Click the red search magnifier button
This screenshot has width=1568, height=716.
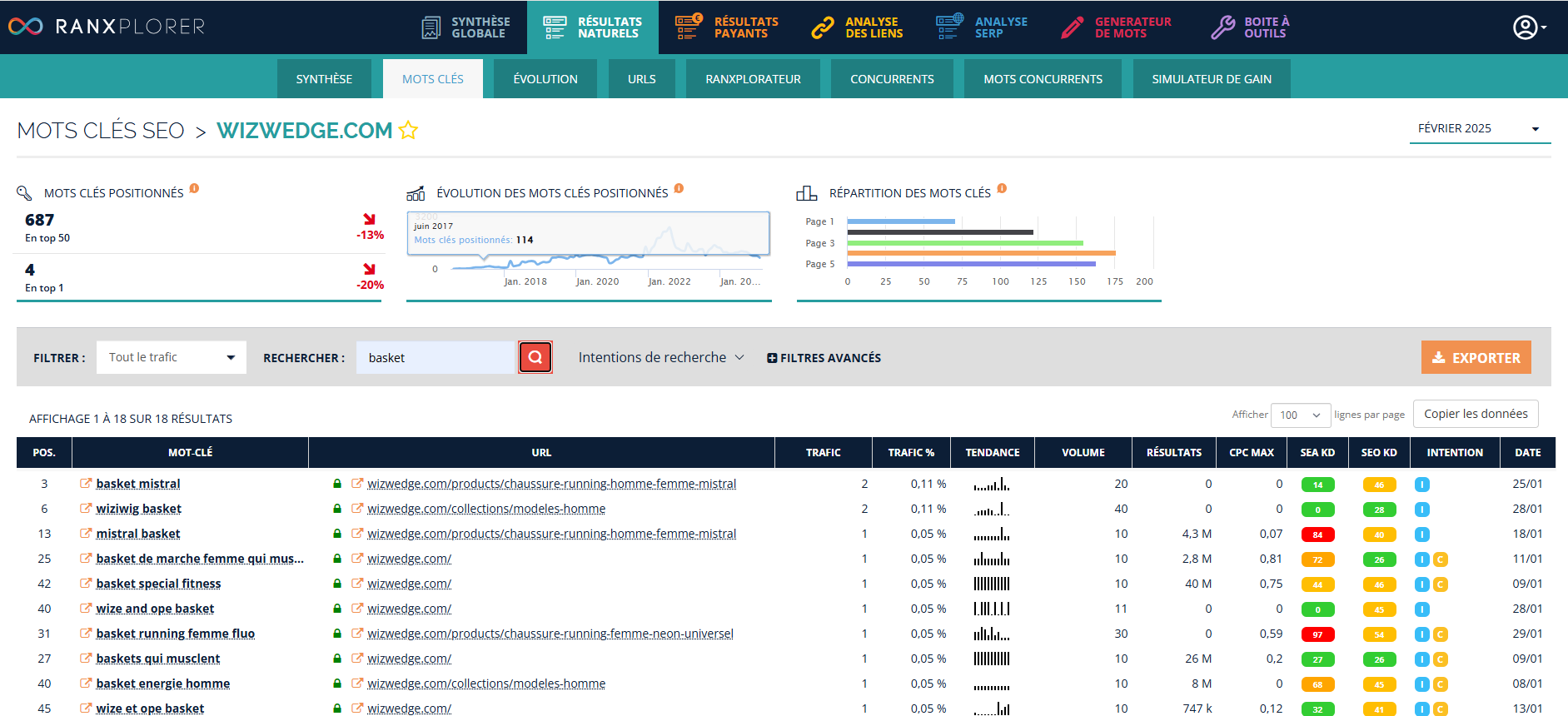[x=535, y=357]
